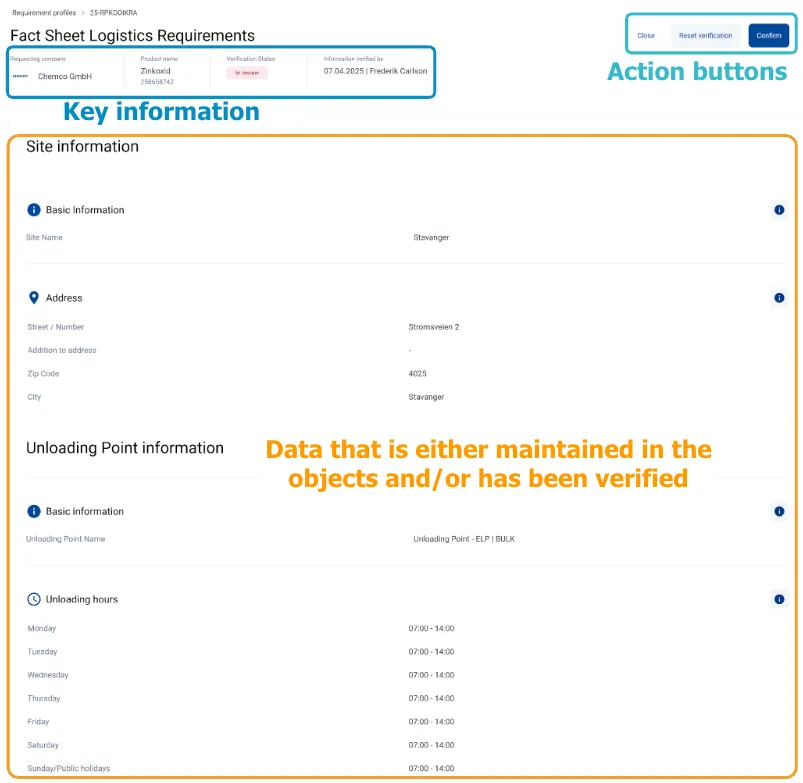
Task: Select Site Name value Stavanger
Action: [431, 238]
